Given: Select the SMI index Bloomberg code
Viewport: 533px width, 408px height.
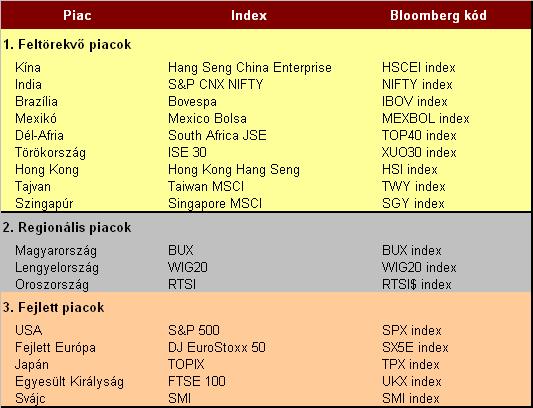Looking at the screenshot, I should (x=411, y=398).
